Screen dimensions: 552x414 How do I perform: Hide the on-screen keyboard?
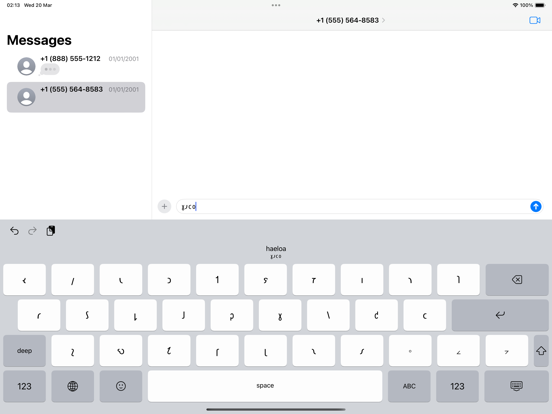(x=516, y=386)
